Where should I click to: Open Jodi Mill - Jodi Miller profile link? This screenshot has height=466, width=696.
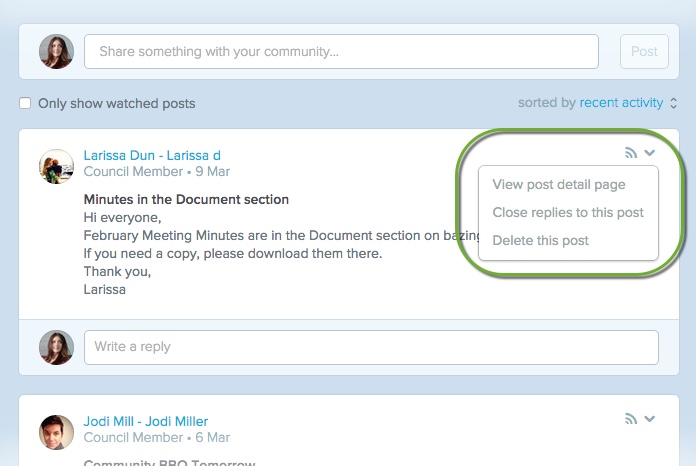(146, 421)
